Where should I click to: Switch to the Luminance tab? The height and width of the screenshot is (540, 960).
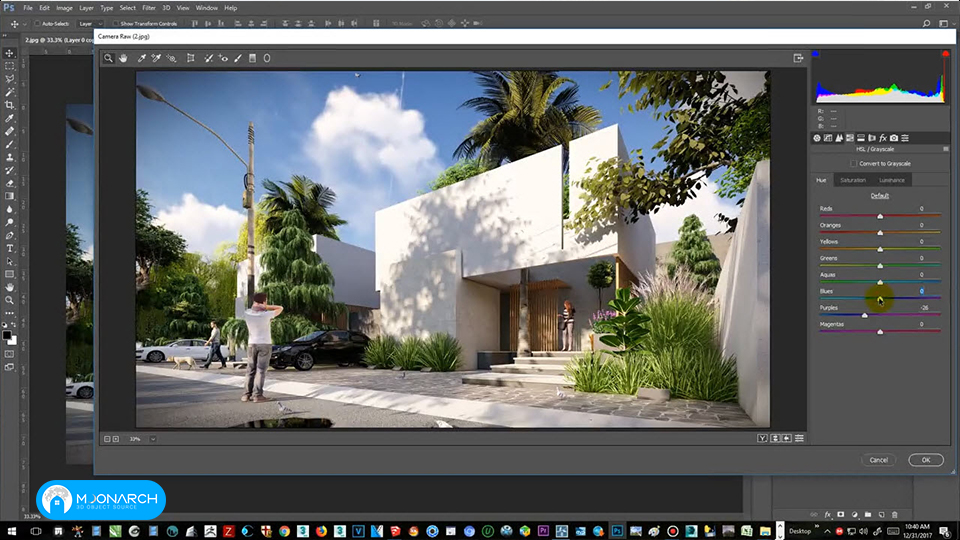coord(891,180)
